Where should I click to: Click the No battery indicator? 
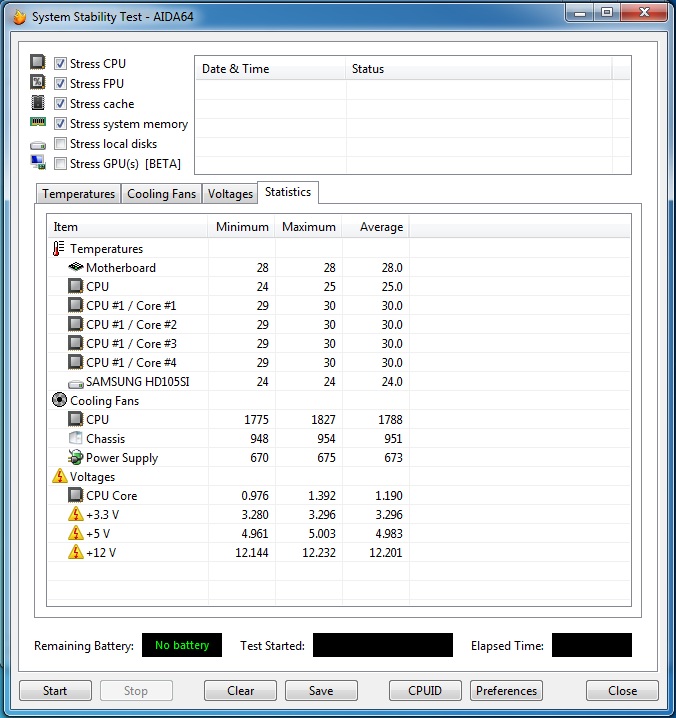(182, 645)
